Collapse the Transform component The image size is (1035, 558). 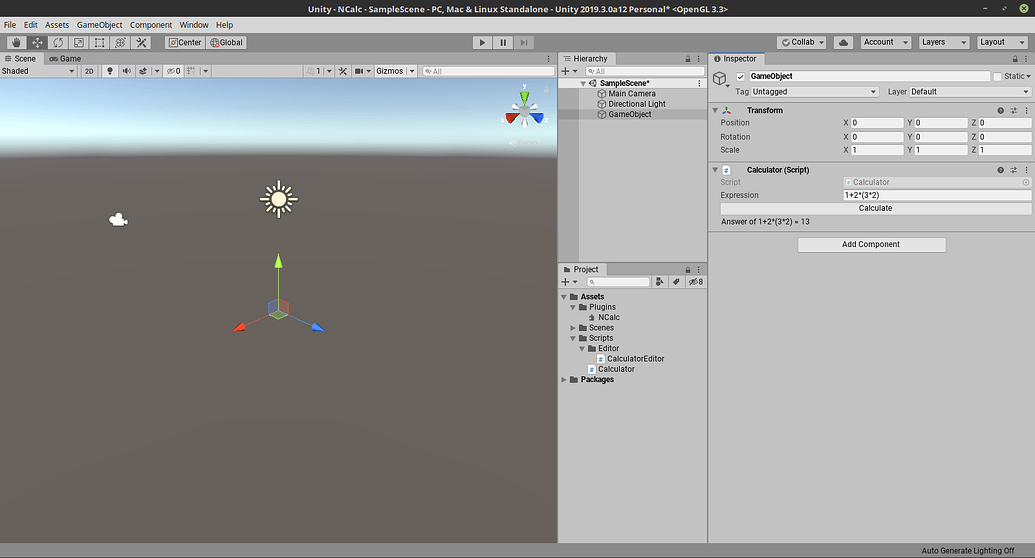point(715,110)
